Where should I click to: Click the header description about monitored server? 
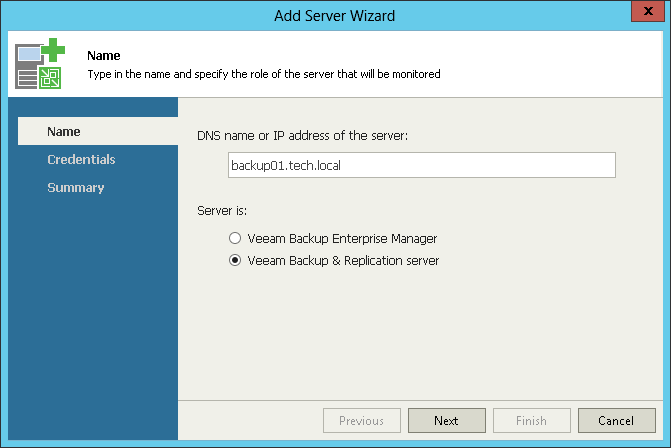tap(264, 74)
